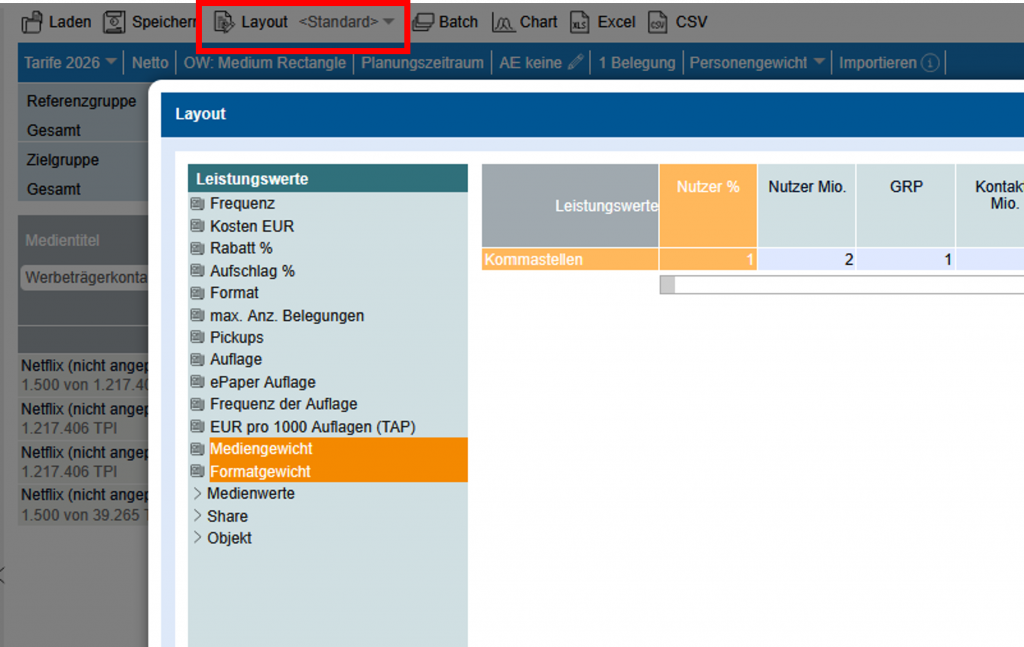Select the highlighted Mediengewicht item

[x=261, y=449]
